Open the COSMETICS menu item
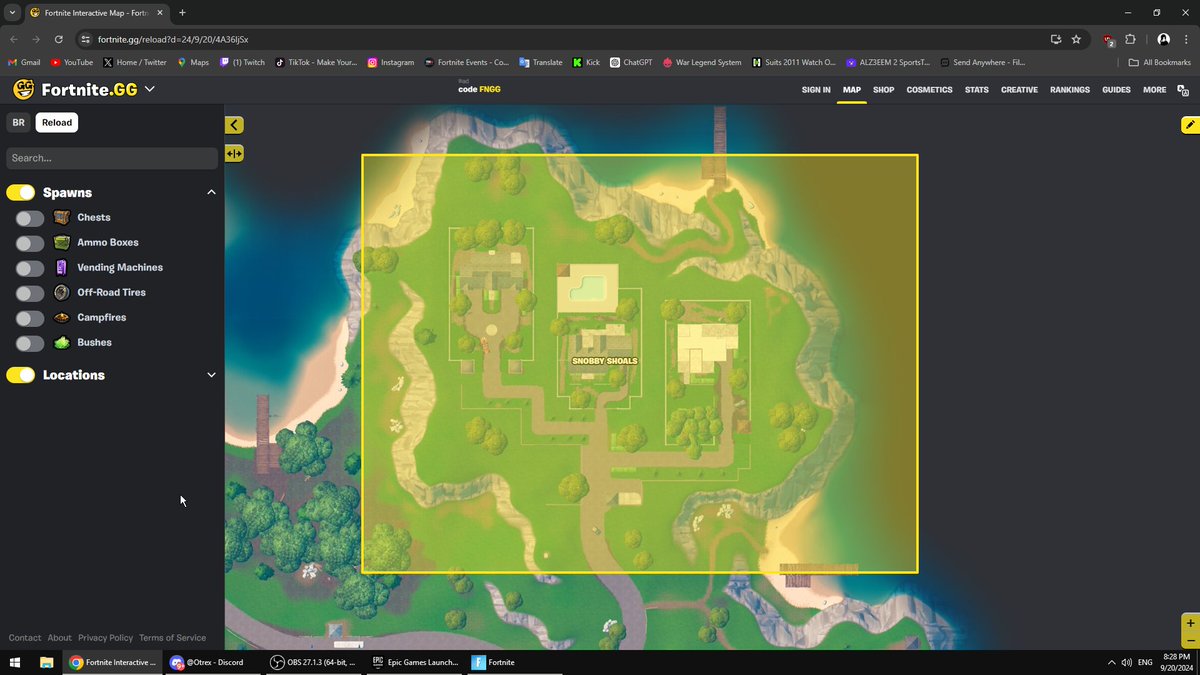This screenshot has height=675, width=1200. pyautogui.click(x=929, y=90)
